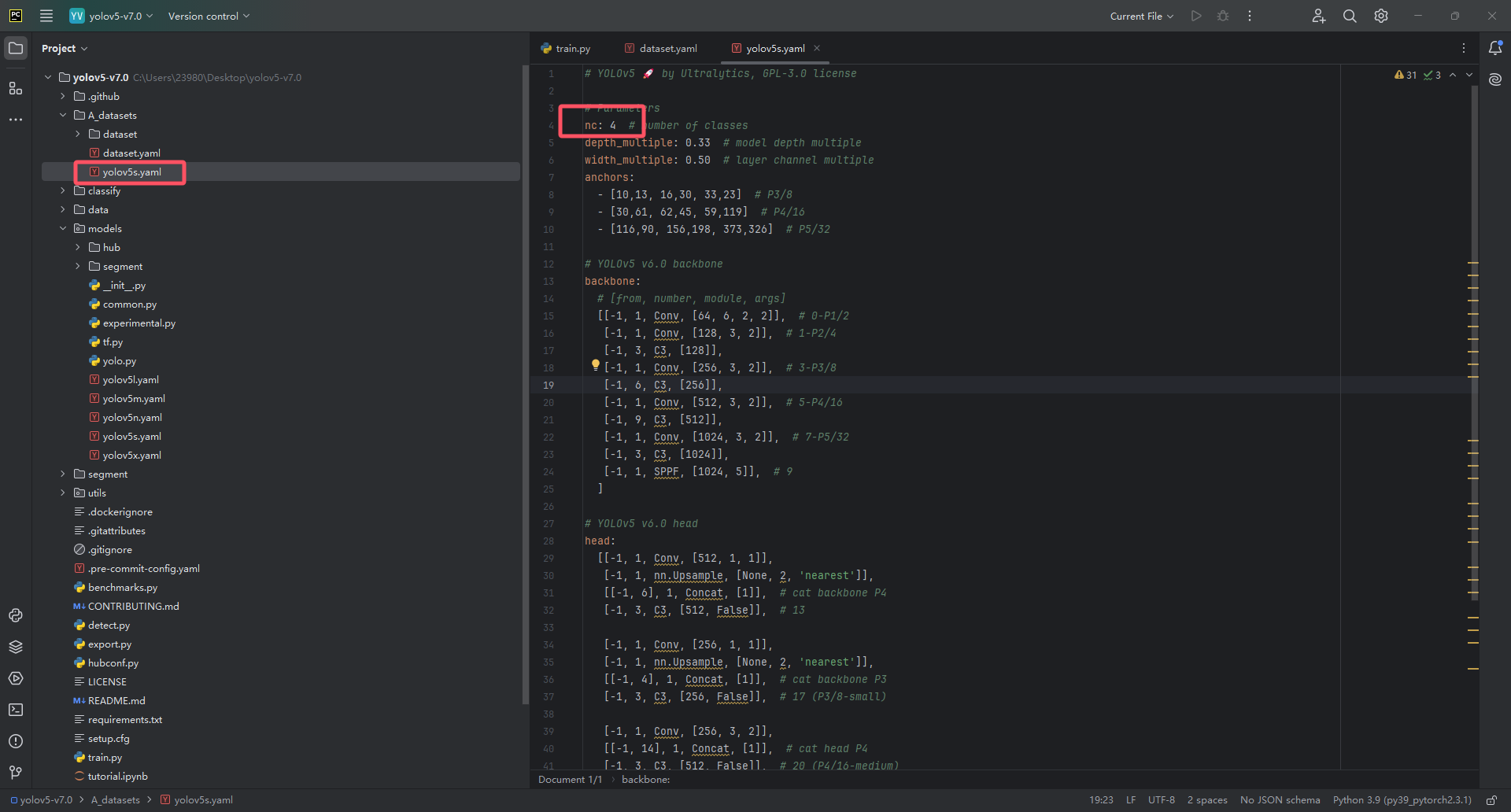The height and width of the screenshot is (812, 1511).
Task: Open the Terminal tool window
Action: [x=16, y=710]
